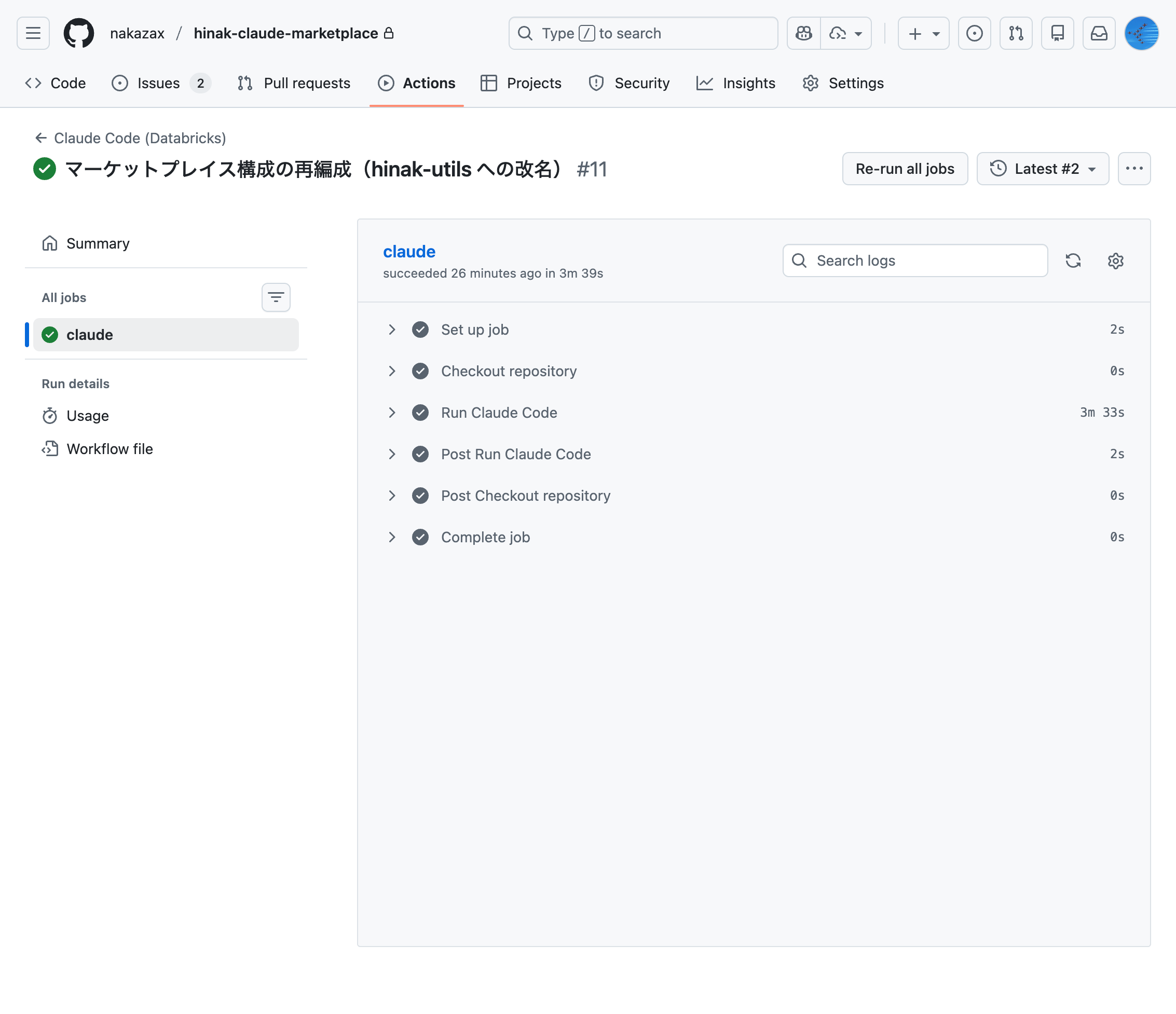Viewport: 1176px width, 1014px height.
Task: Click the GitHub logo home icon
Action: [x=78, y=34]
